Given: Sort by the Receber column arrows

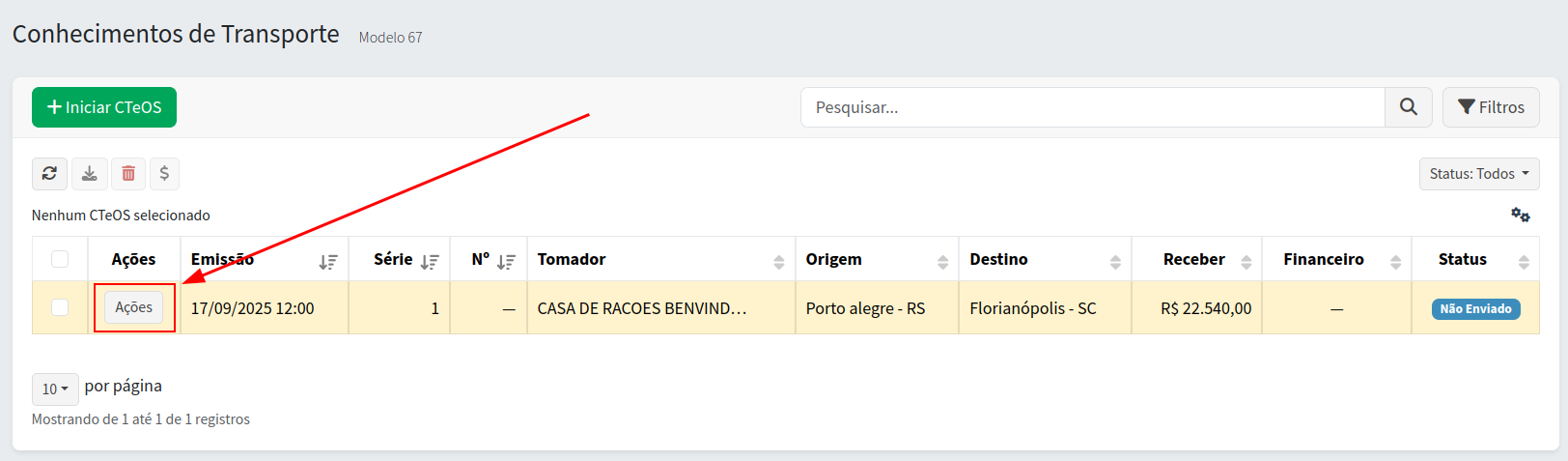Looking at the screenshot, I should [x=1246, y=261].
